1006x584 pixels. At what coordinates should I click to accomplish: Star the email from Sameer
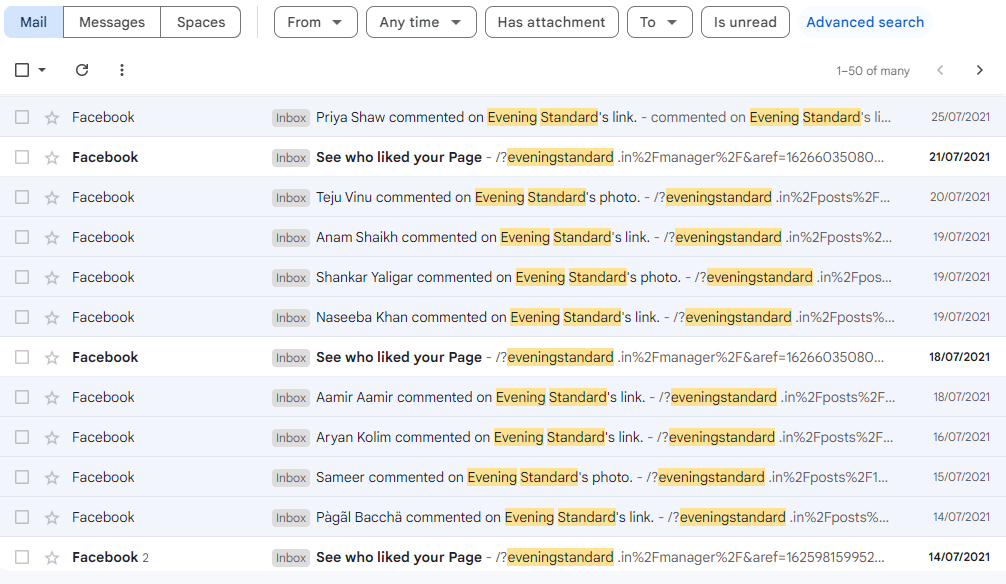51,477
